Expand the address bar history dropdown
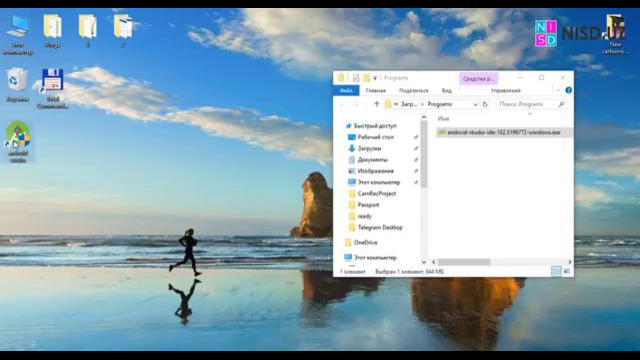This screenshot has width=640, height=360. pyautogui.click(x=476, y=104)
